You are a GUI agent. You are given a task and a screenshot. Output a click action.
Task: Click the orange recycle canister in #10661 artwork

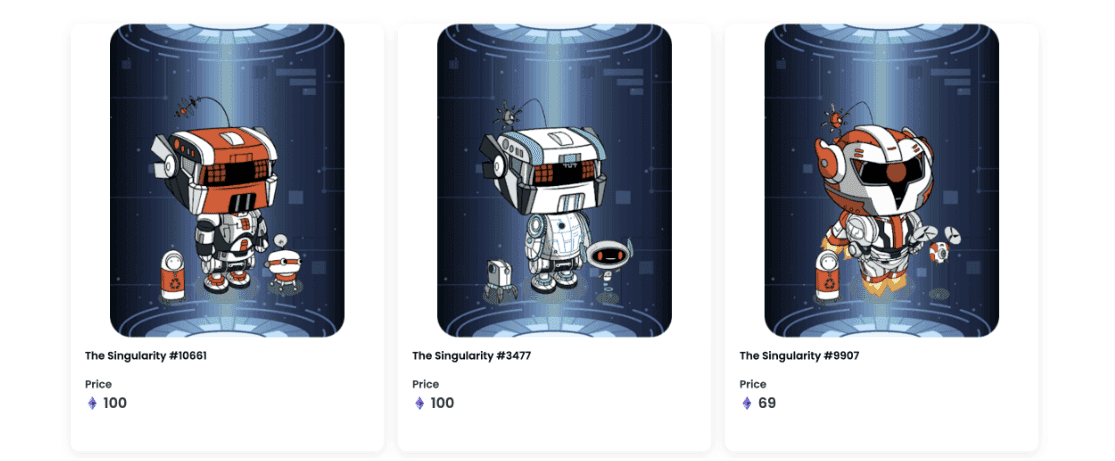click(x=173, y=275)
